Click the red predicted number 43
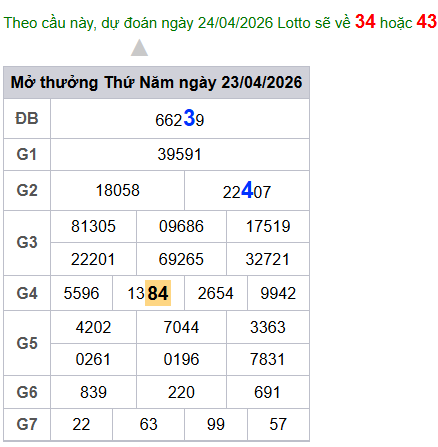The height and width of the screenshot is (447, 438). coord(427,21)
